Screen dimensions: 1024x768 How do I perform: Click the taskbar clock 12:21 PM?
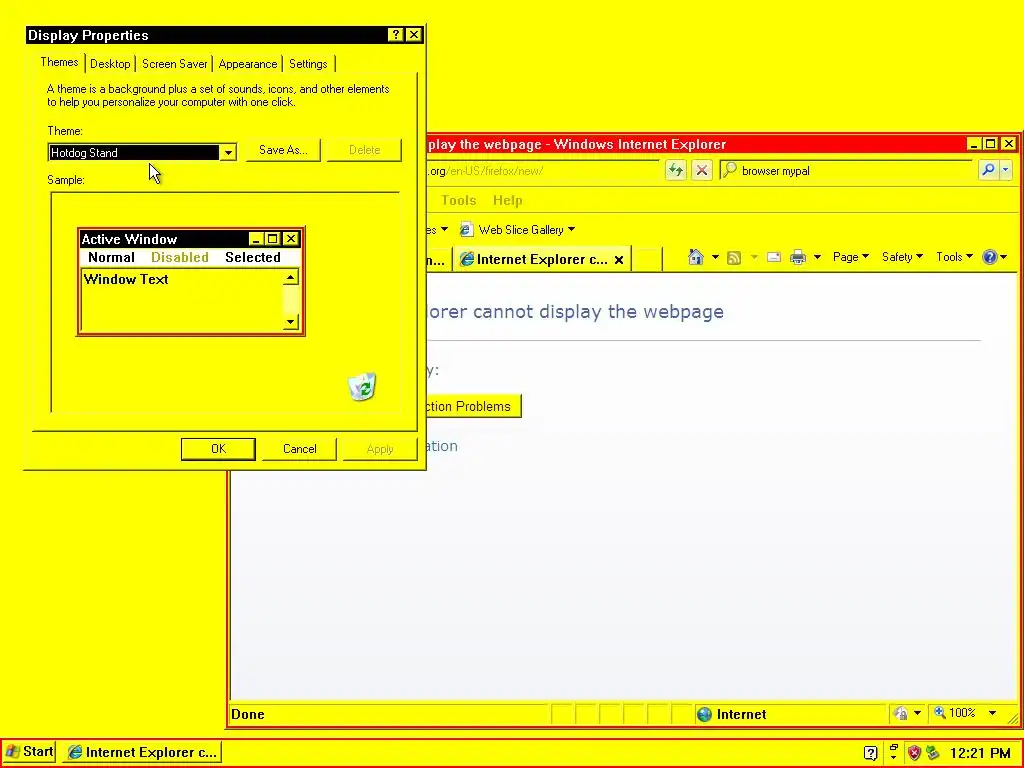click(980, 753)
